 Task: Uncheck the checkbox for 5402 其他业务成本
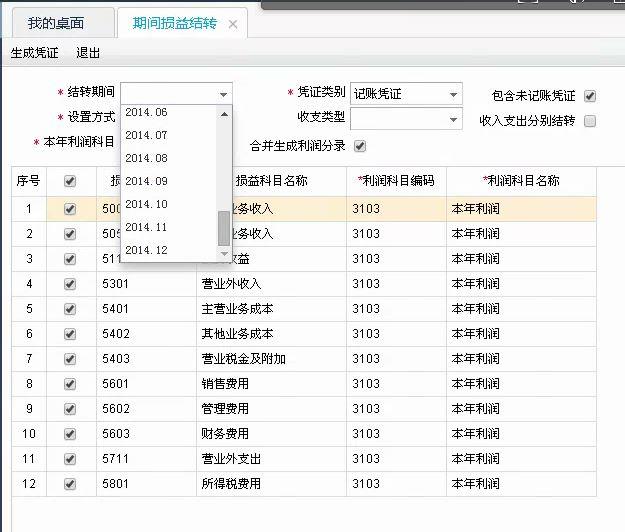tap(70, 334)
